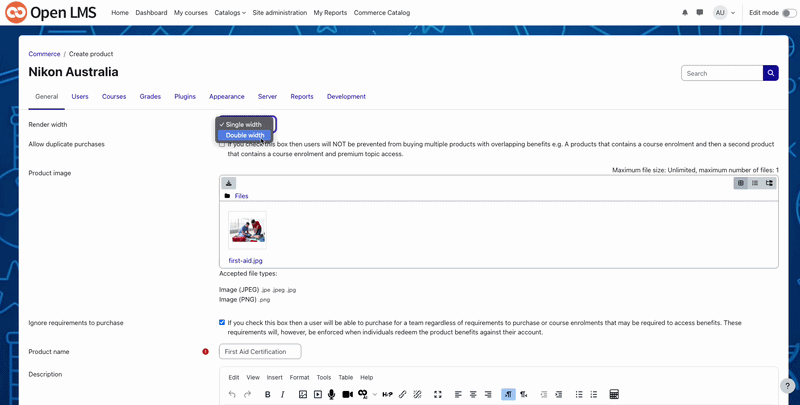
Task: Insert a bulleted list
Action: pyautogui.click(x=579, y=394)
